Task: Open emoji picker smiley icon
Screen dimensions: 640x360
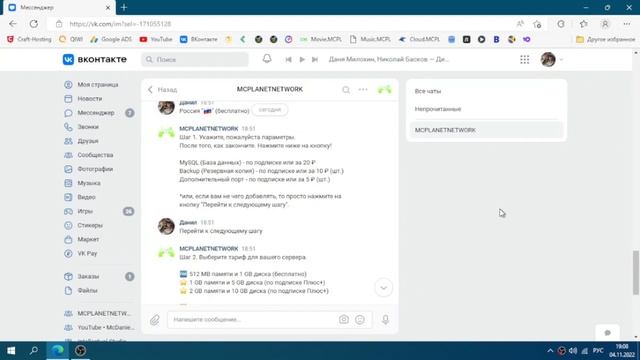Action: [x=360, y=320]
